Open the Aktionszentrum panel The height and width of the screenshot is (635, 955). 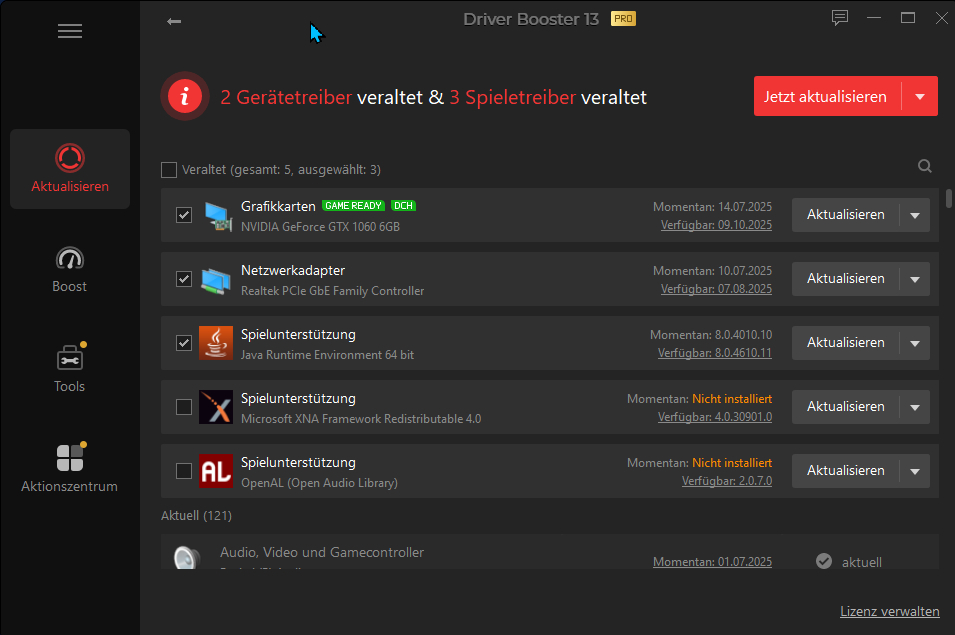[69, 466]
